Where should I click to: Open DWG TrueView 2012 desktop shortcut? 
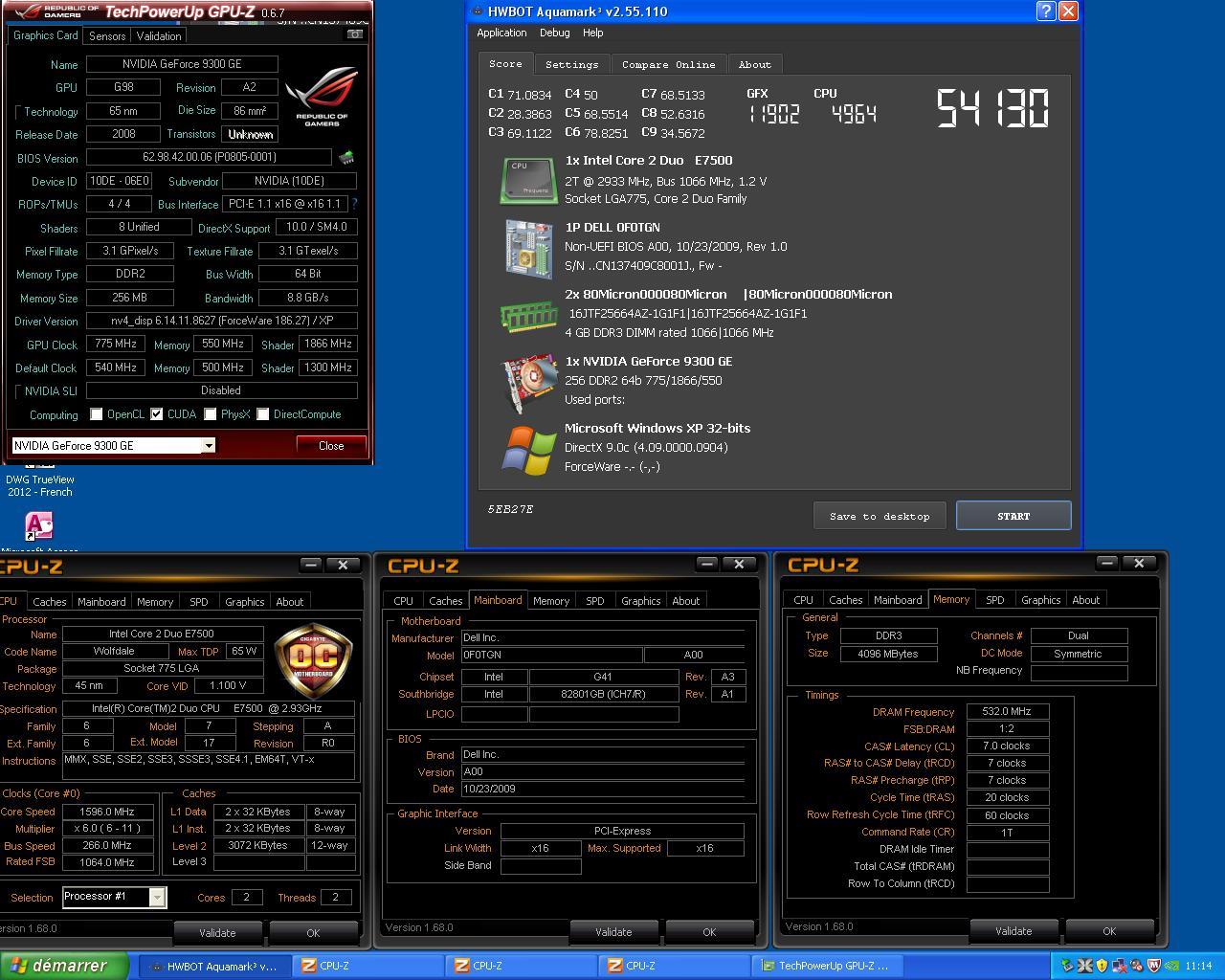[x=39, y=485]
